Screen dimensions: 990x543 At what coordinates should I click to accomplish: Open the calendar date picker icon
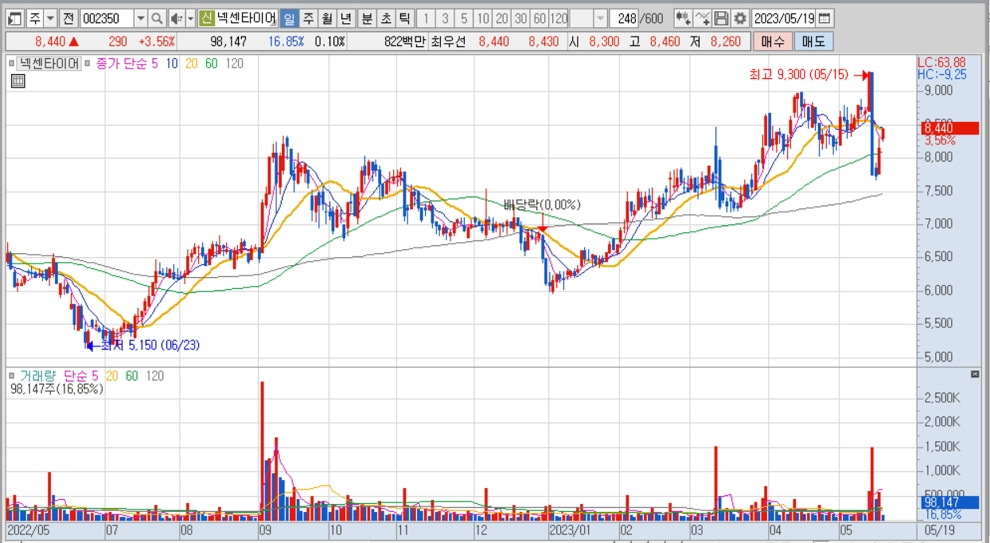pyautogui.click(x=824, y=18)
